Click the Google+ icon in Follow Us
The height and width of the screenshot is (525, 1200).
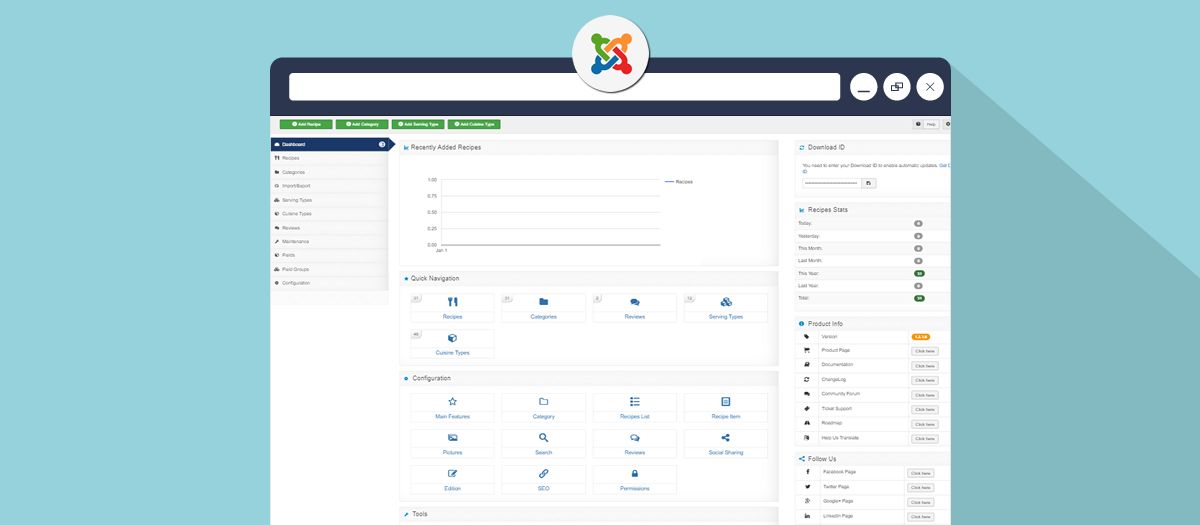[807, 500]
